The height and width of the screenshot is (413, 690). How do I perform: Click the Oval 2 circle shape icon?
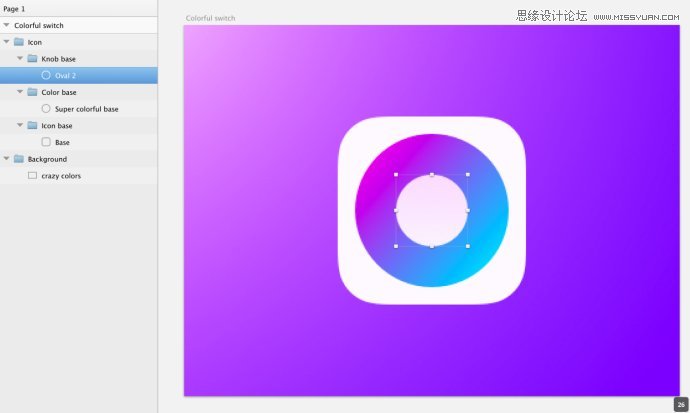point(46,75)
